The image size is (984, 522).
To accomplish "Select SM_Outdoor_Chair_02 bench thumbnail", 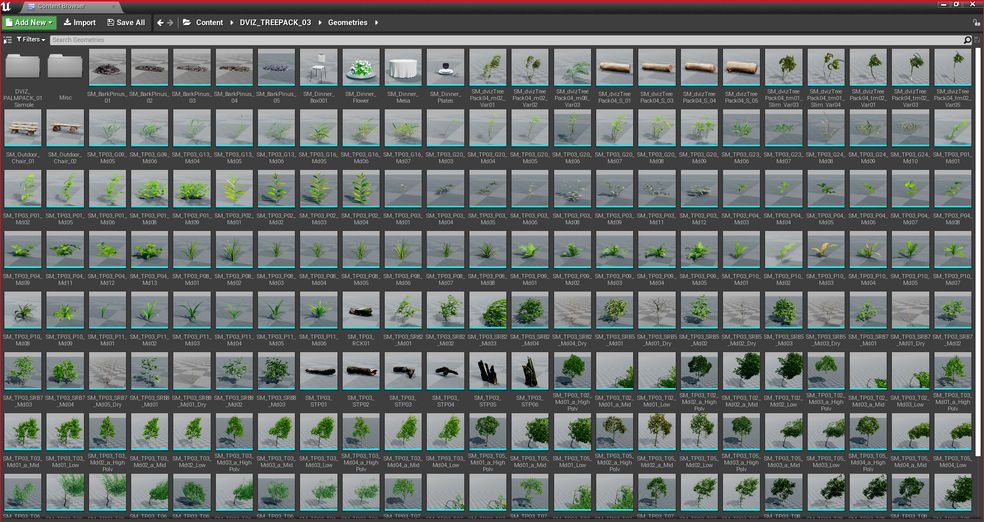I will [x=65, y=128].
